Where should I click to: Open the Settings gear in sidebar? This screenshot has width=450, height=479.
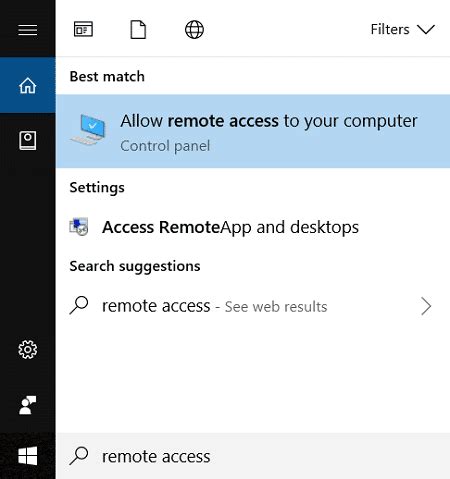tap(28, 349)
